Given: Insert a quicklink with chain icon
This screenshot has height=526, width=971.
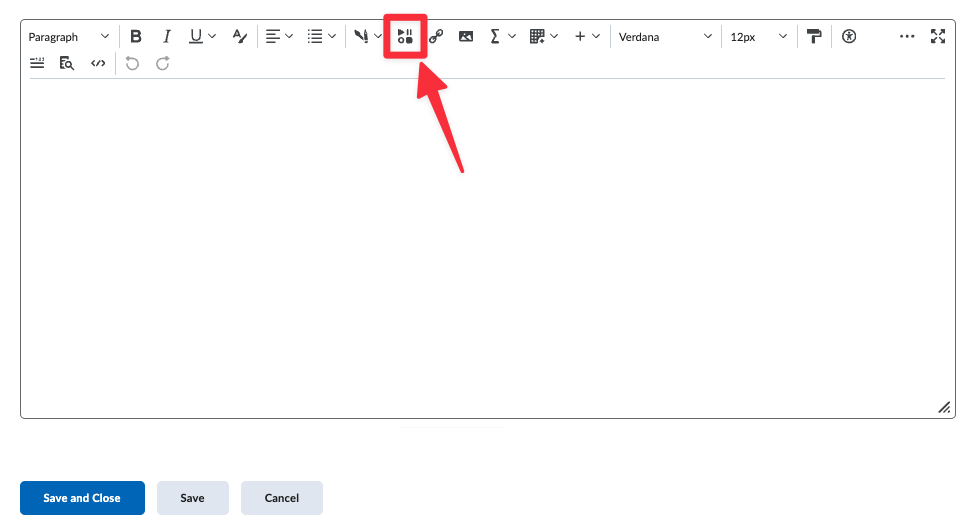Looking at the screenshot, I should tap(436, 37).
